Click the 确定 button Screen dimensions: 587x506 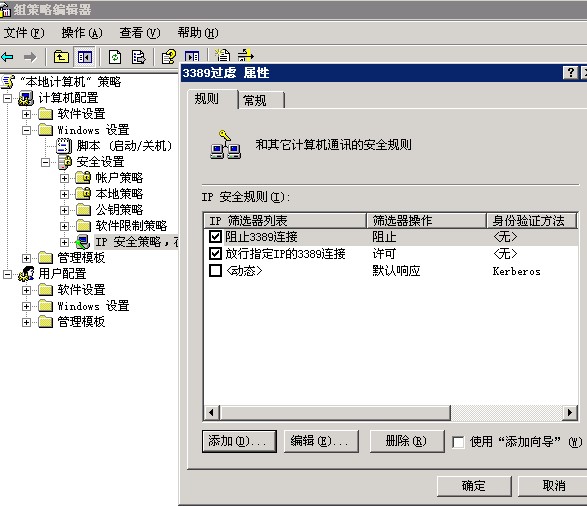click(x=474, y=486)
